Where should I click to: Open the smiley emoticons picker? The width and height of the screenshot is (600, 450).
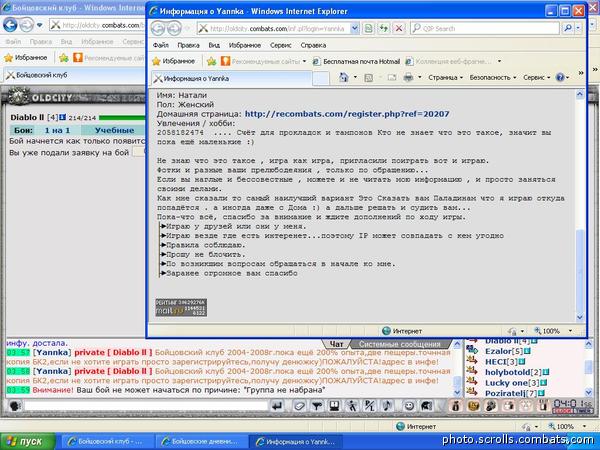(409, 406)
